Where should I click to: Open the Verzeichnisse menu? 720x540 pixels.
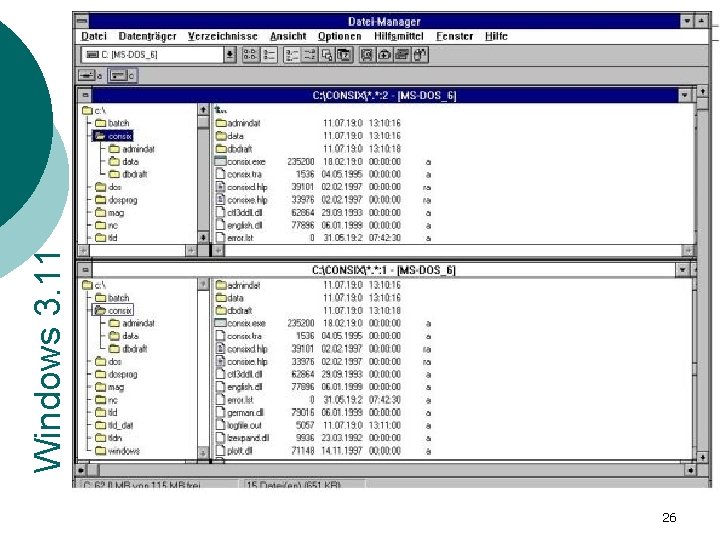(223, 36)
